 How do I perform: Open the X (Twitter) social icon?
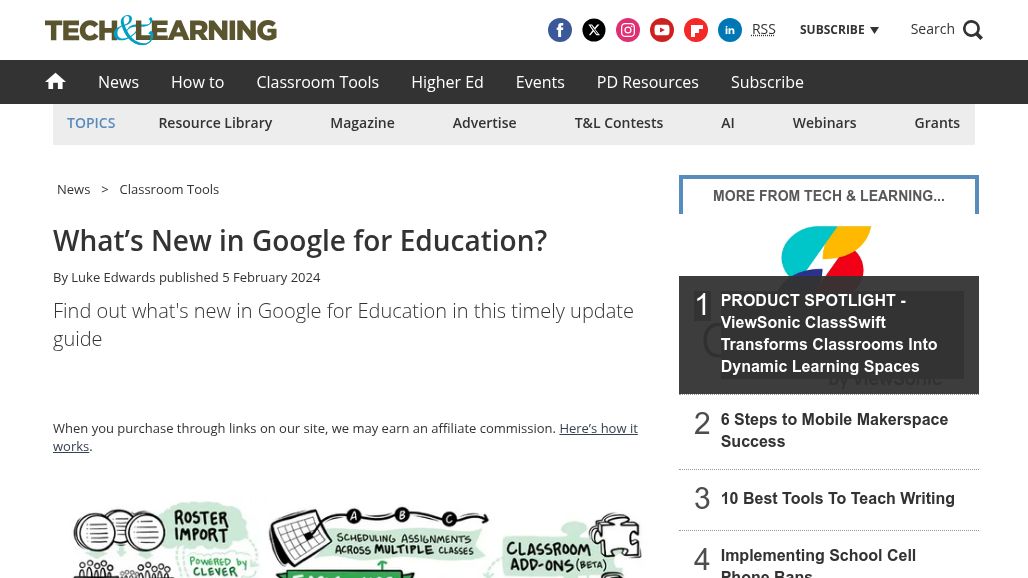point(594,30)
